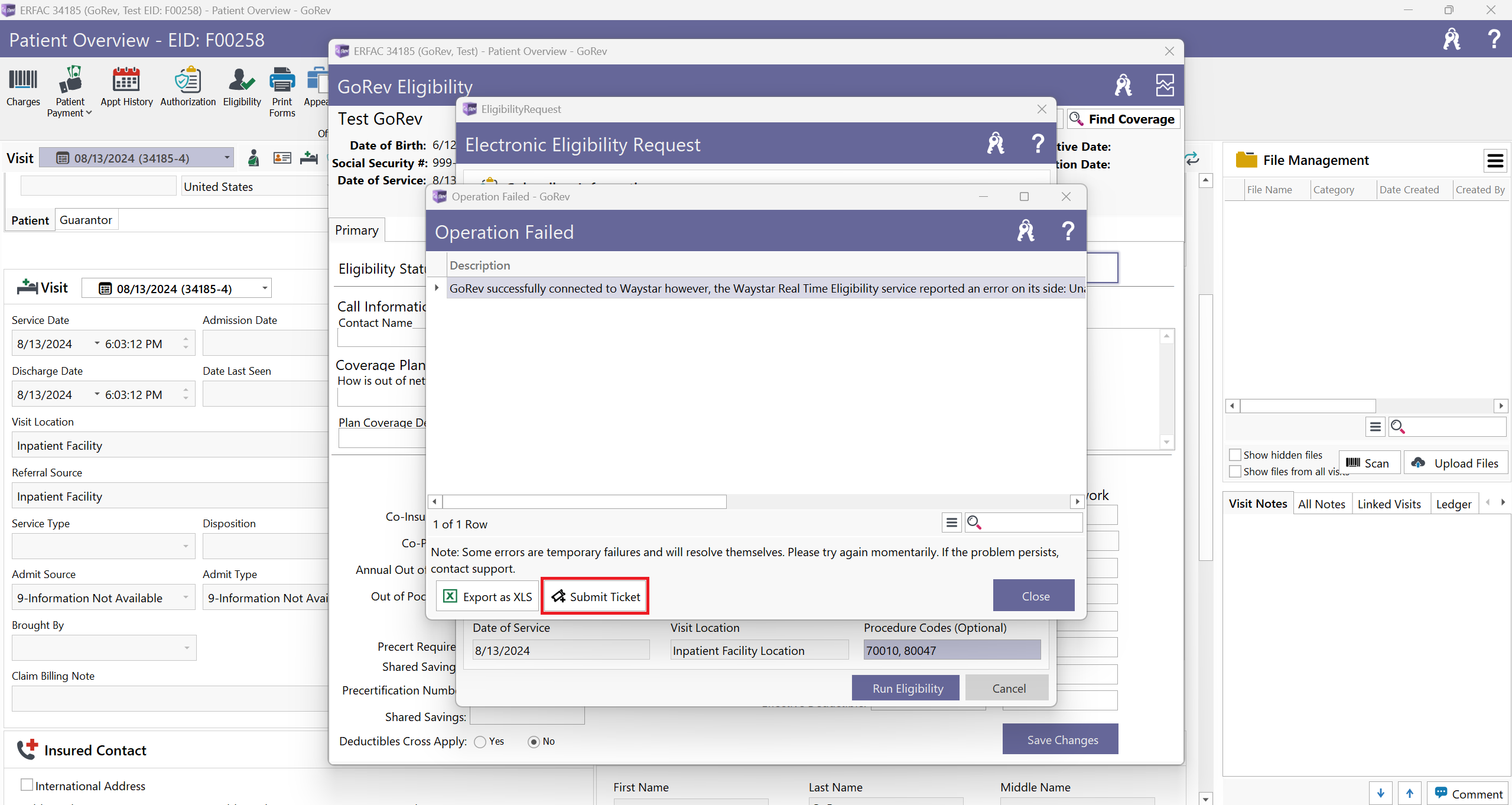
Task: Expand the top Visit 08/13/2024 (34185-4) dropdown
Action: tap(227, 158)
